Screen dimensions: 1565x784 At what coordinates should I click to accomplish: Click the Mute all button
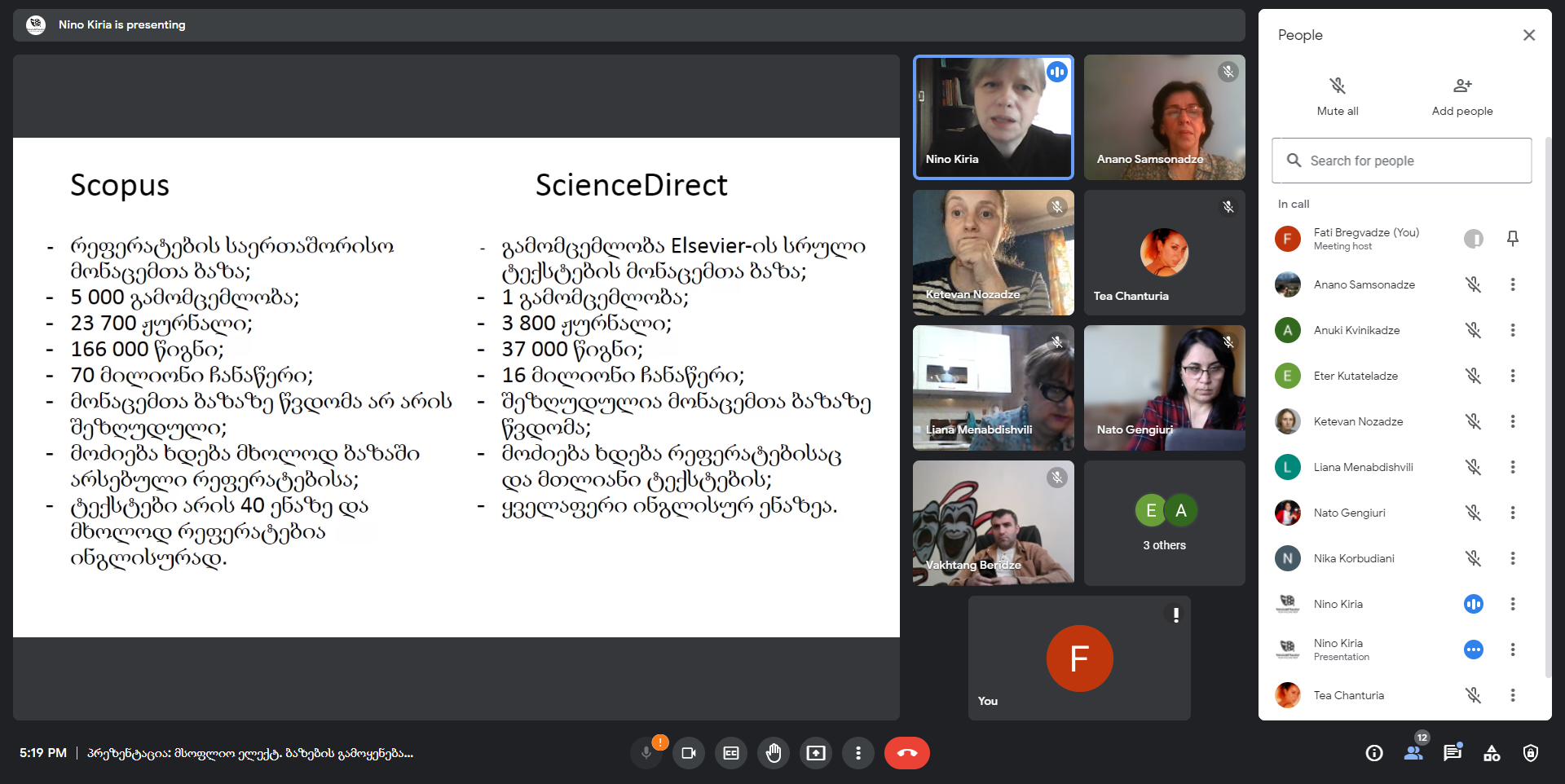tap(1338, 95)
